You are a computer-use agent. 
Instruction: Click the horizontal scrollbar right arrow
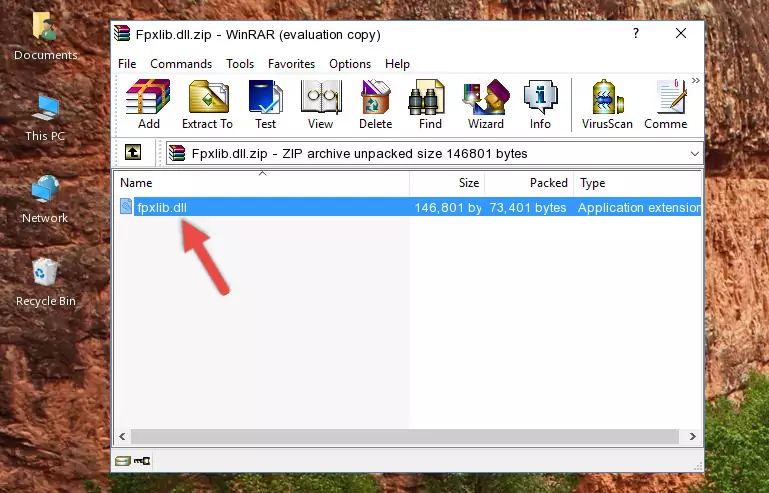(692, 436)
